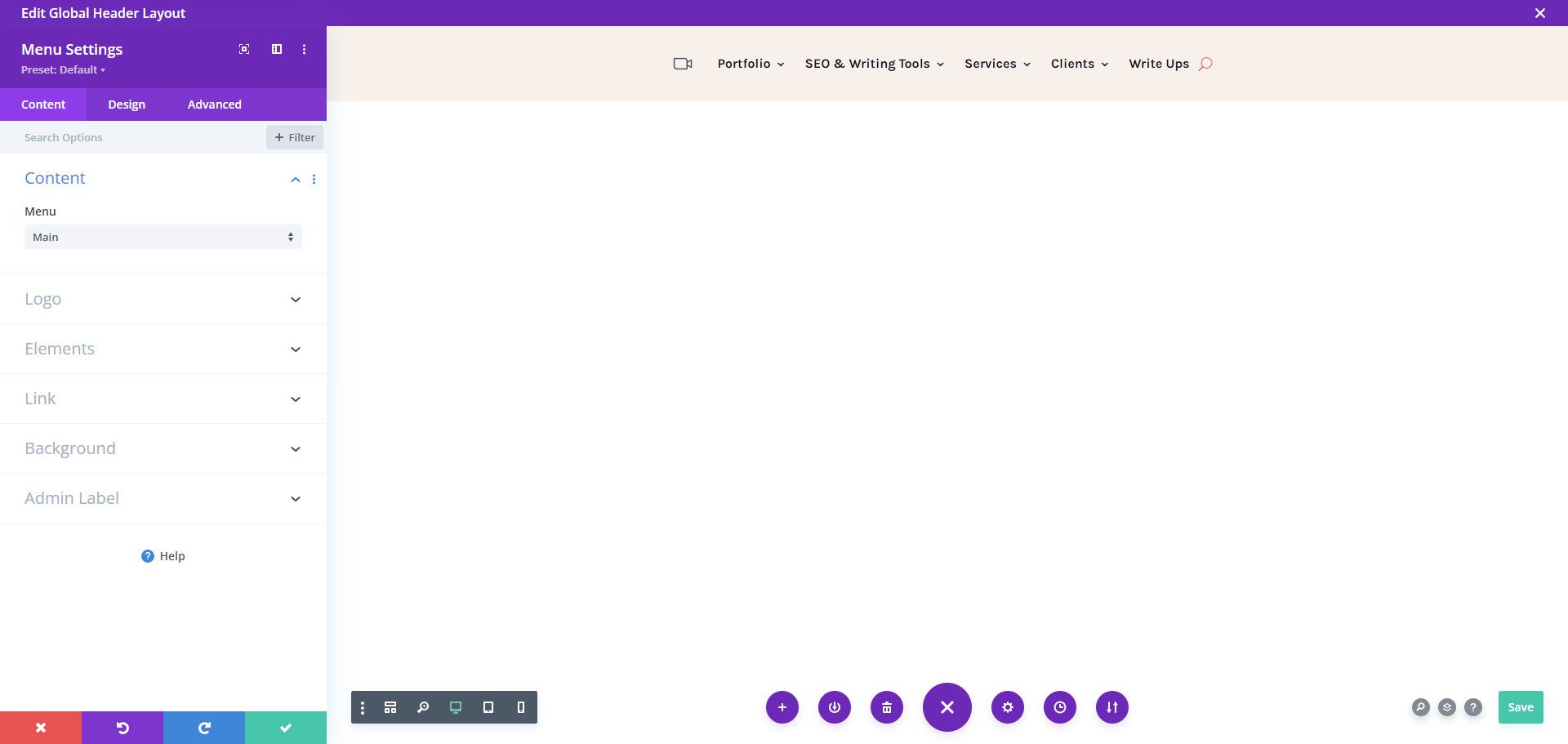Screen dimensions: 1568x744
Task: Expand the Background settings section
Action: (163, 448)
